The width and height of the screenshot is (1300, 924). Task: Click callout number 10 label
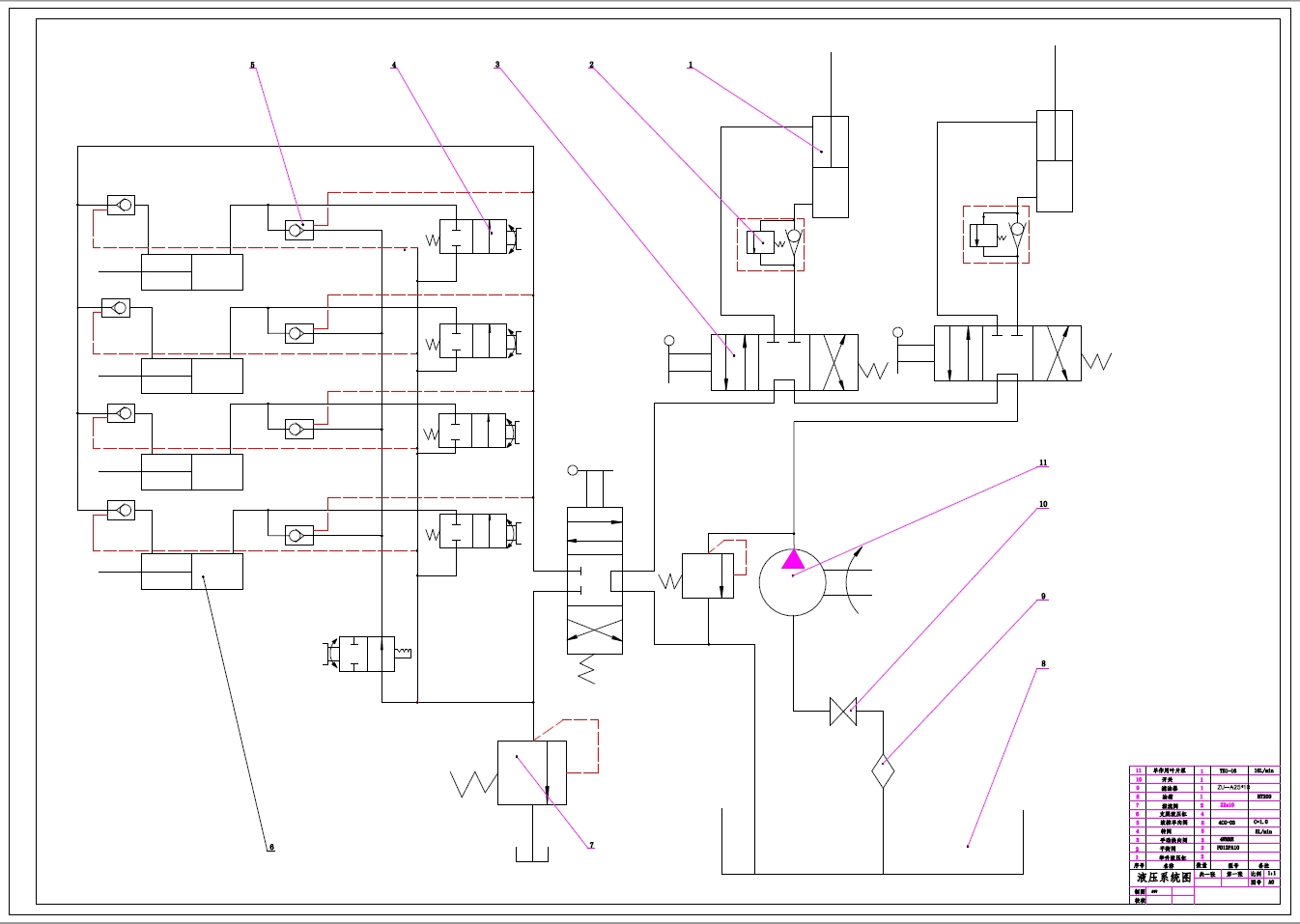click(1043, 504)
